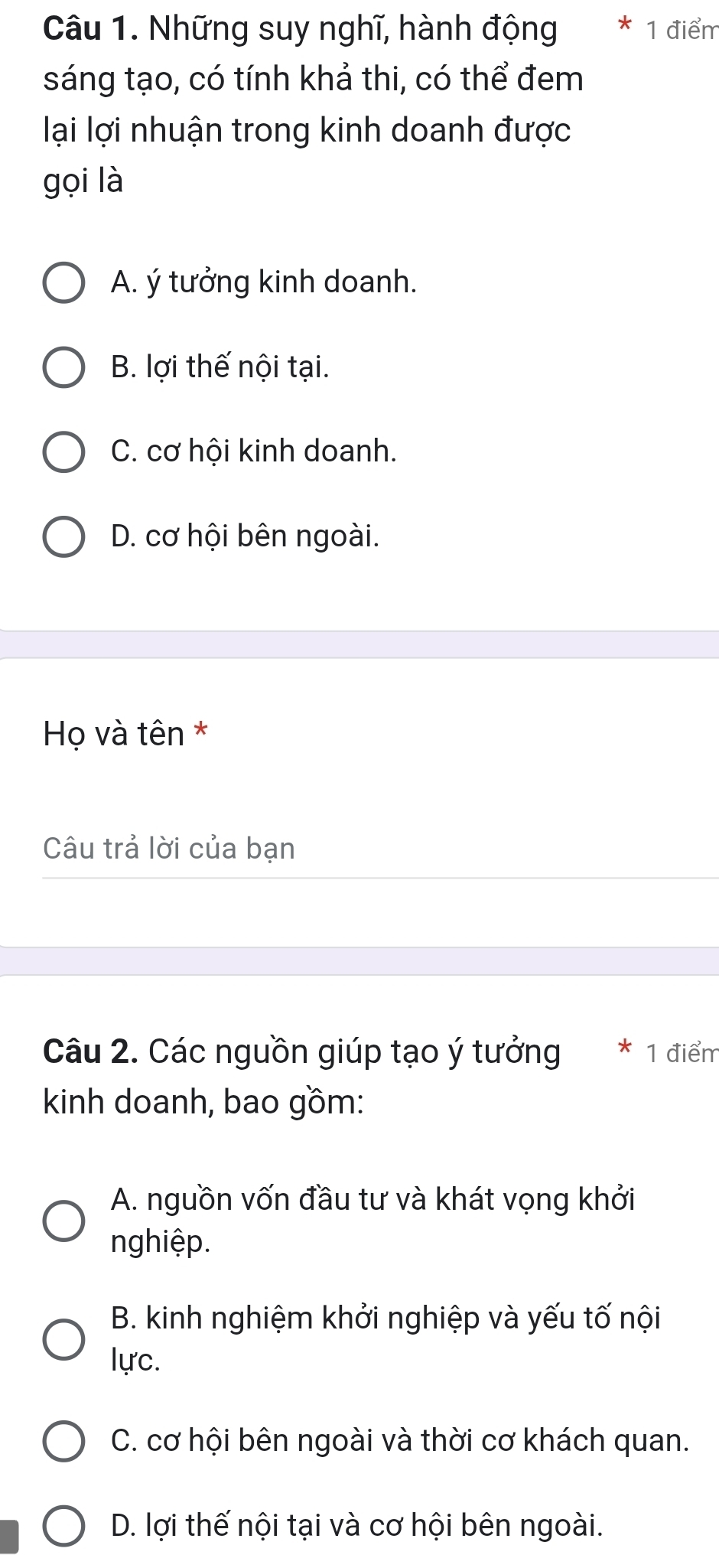The image size is (719, 1568).
Task: Mark radio circle for "D. lợi thế nội tại và cơ hội"
Action: click(x=63, y=1527)
